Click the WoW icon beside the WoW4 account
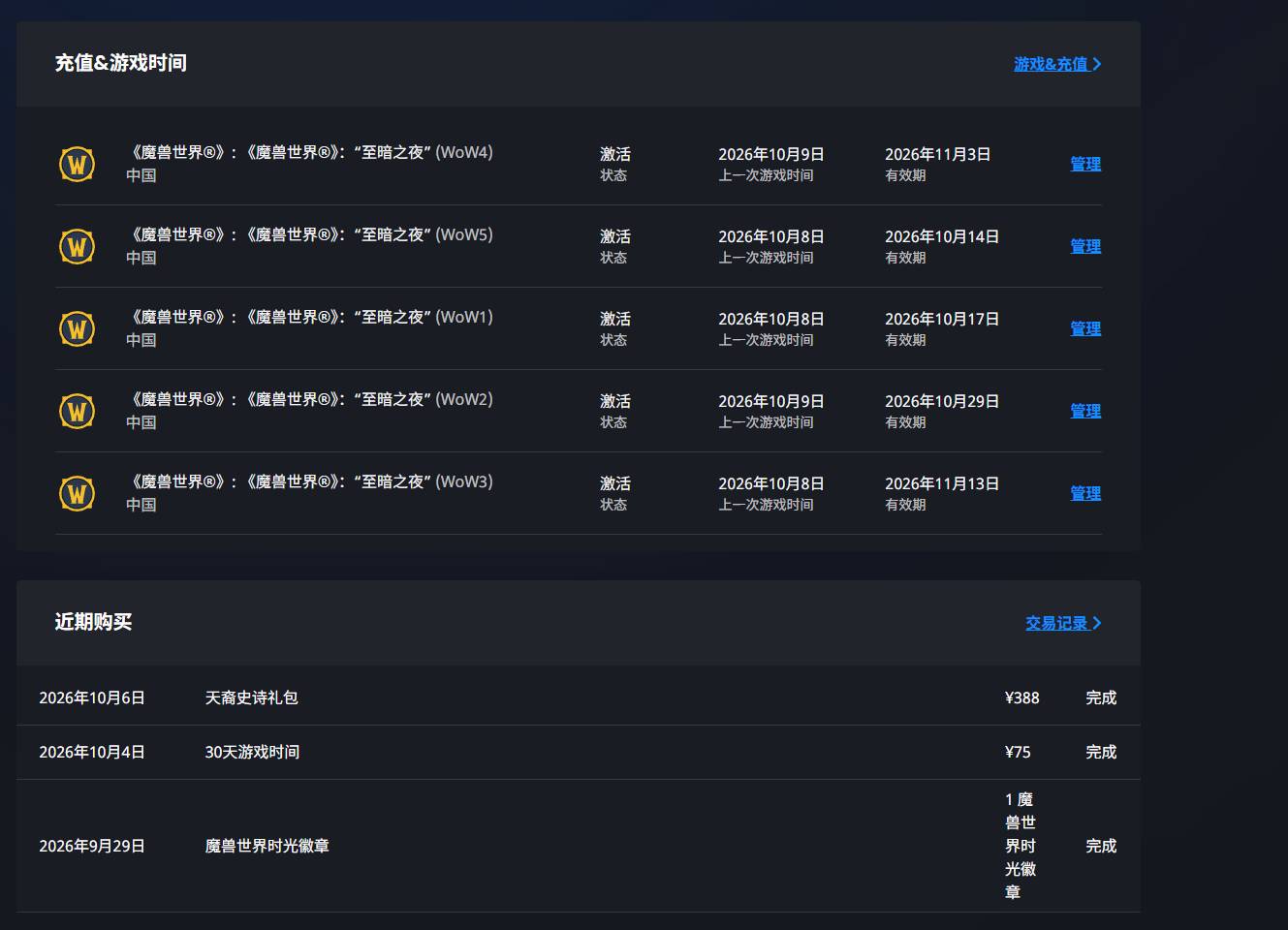Viewport: 1288px width, 930px height. pos(78,164)
